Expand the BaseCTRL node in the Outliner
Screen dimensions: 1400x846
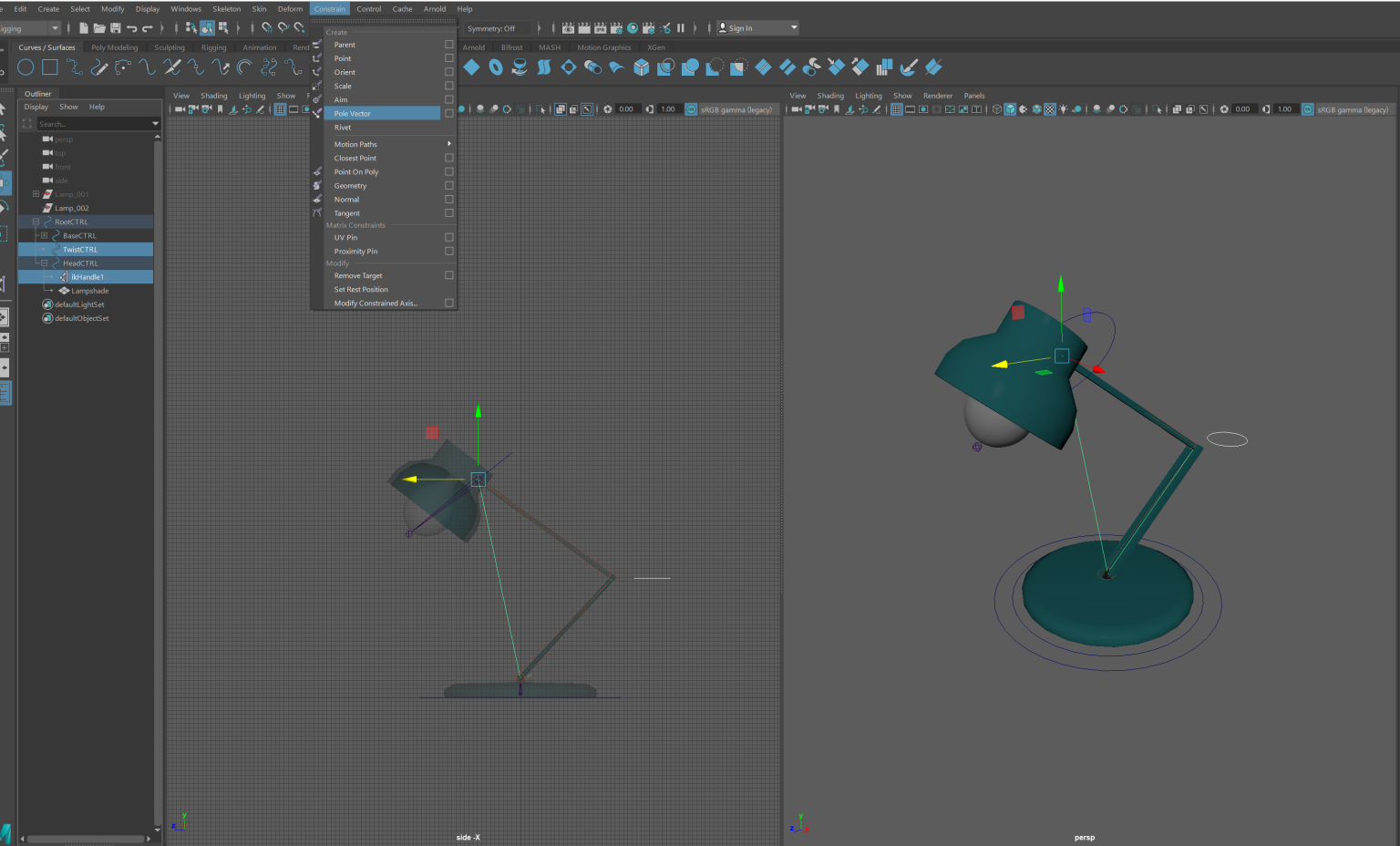point(44,236)
